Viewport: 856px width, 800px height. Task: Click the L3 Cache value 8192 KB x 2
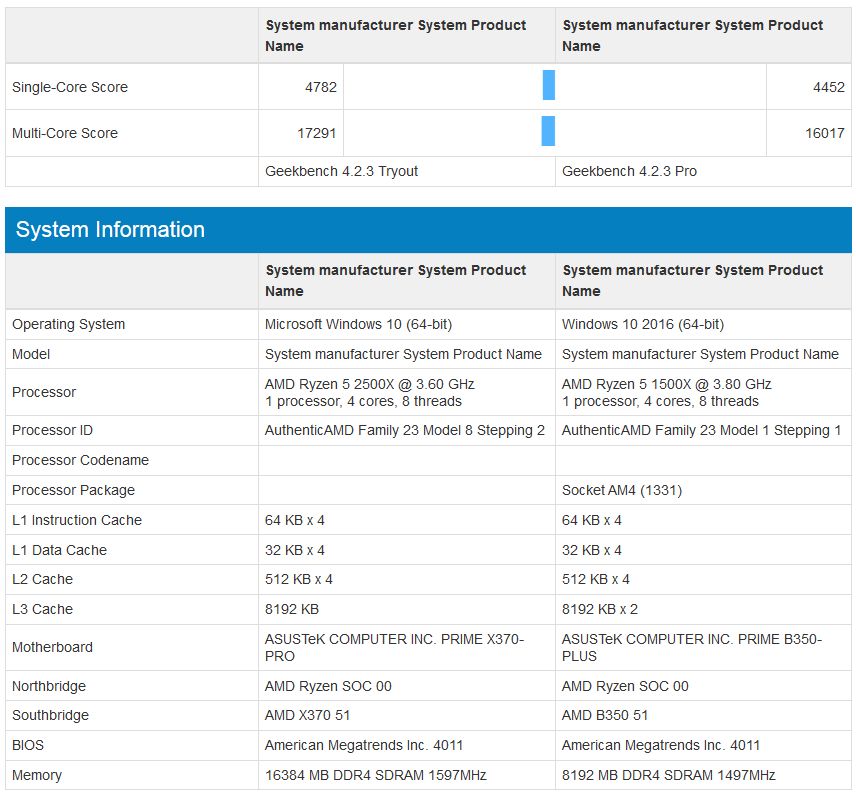coord(599,609)
